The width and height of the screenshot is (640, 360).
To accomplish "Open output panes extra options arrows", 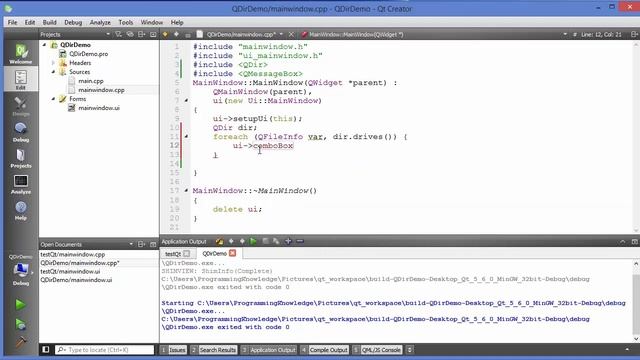I will coord(409,350).
